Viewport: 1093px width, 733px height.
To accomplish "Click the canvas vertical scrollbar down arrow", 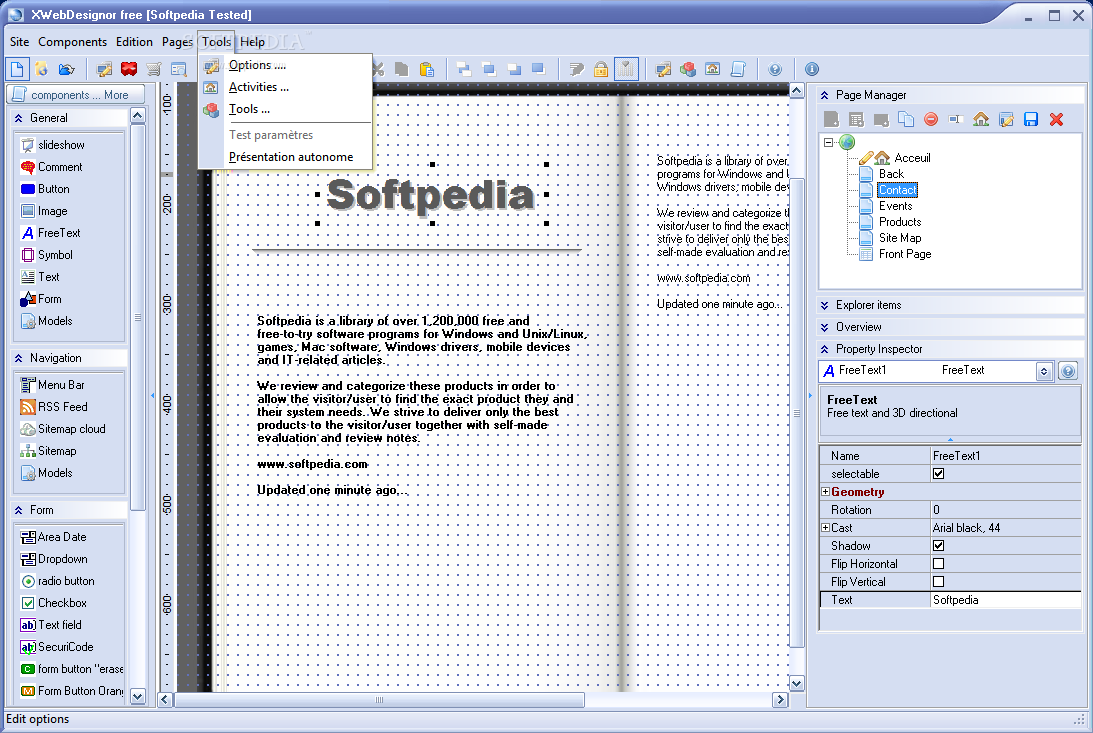I will point(796,684).
